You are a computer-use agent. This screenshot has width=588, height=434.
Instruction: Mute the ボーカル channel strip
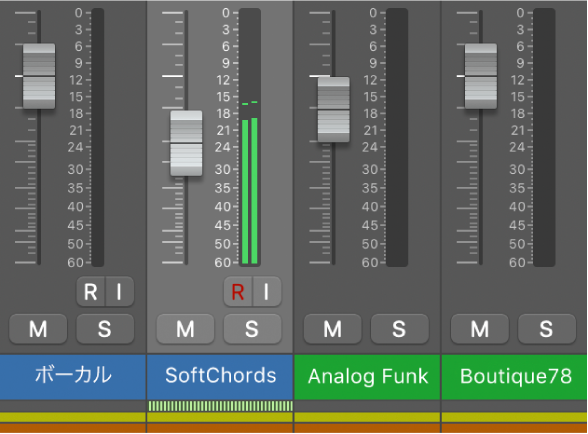coord(38,329)
